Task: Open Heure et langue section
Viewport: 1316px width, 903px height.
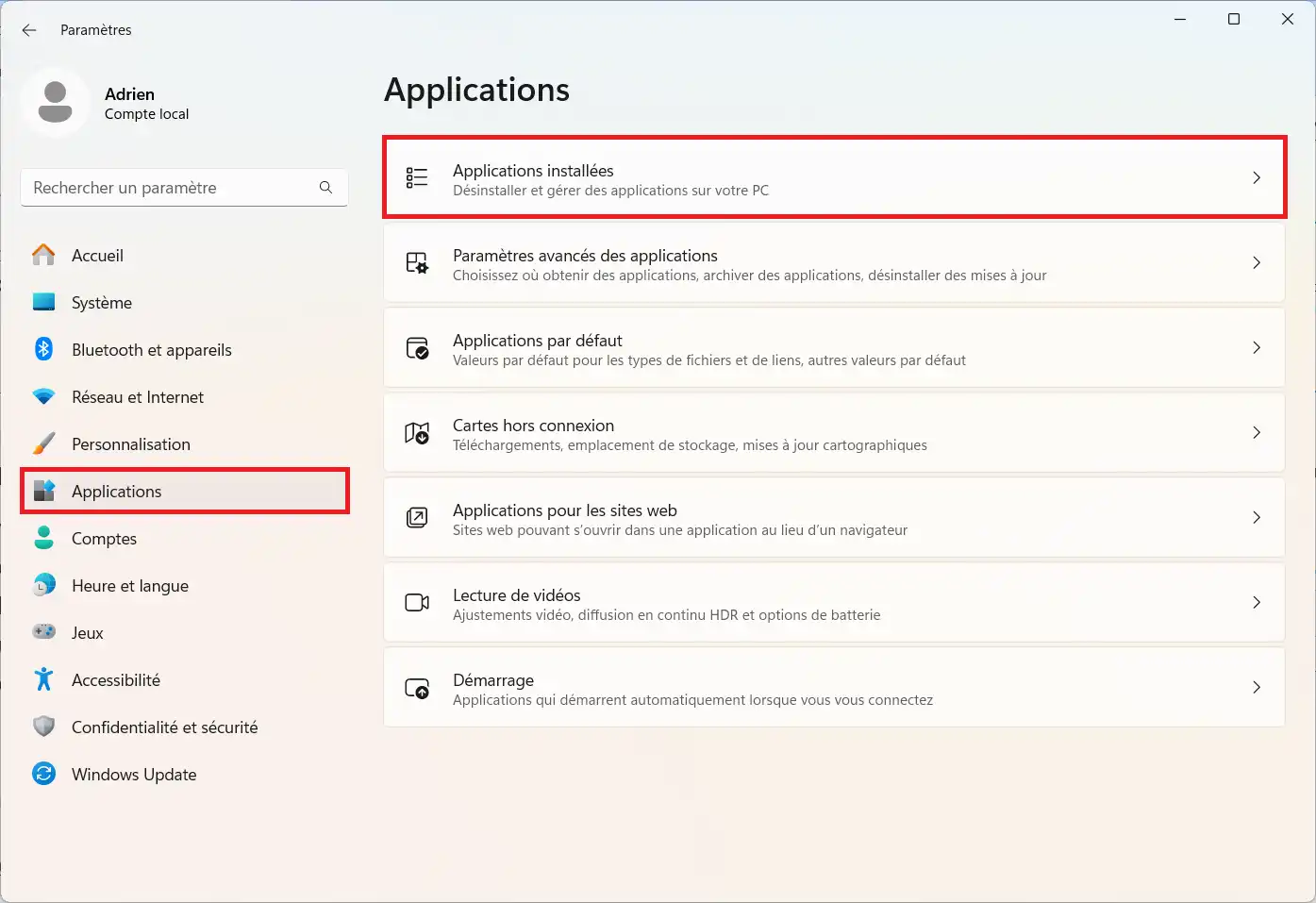Action: point(130,586)
